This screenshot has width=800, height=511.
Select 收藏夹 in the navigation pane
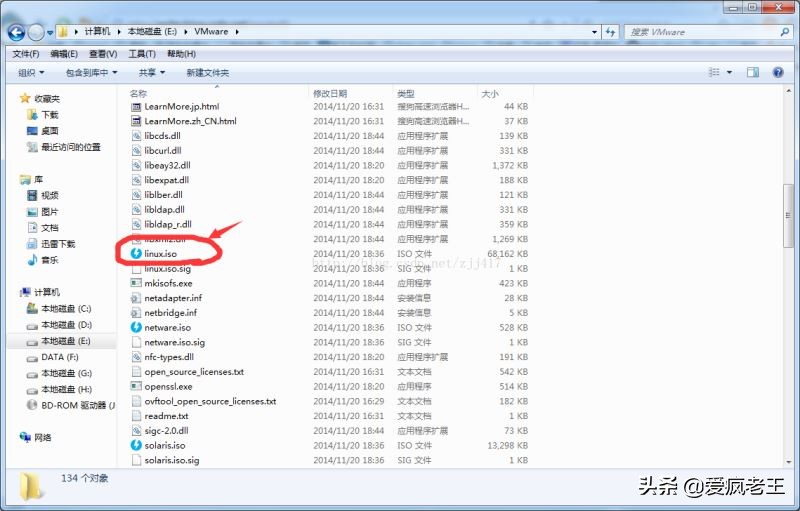point(40,98)
